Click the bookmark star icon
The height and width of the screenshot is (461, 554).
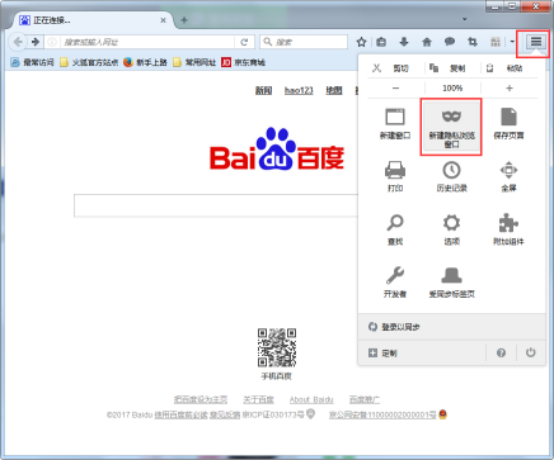(x=361, y=42)
